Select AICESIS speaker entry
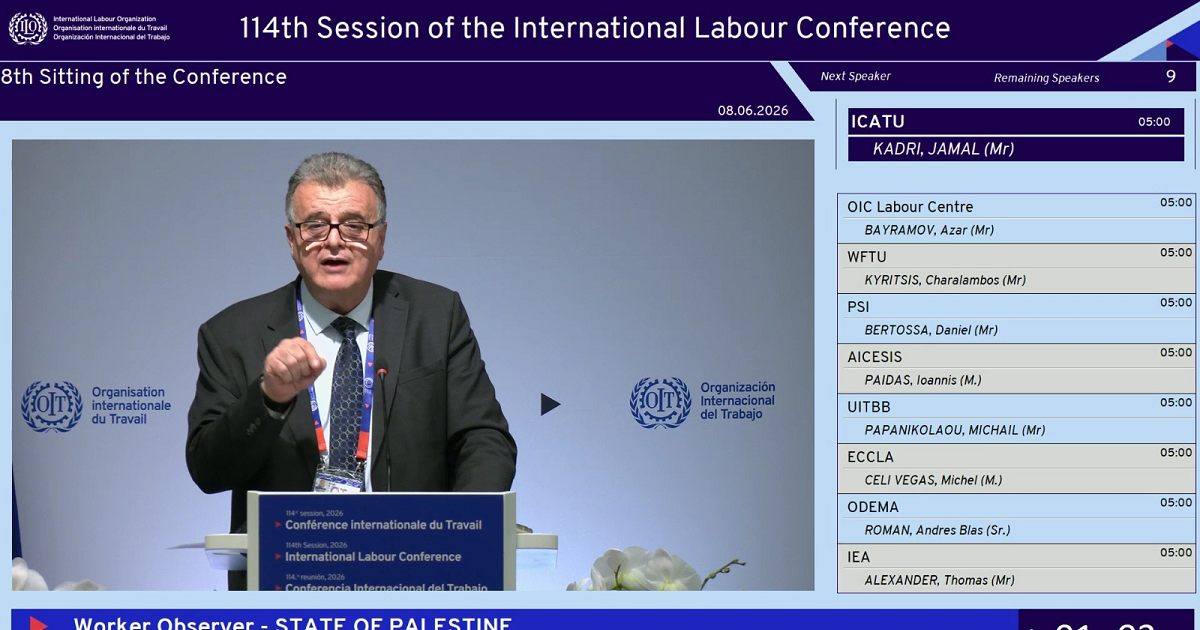Screen dimensions: 1200x630 pyautogui.click(x=1016, y=368)
